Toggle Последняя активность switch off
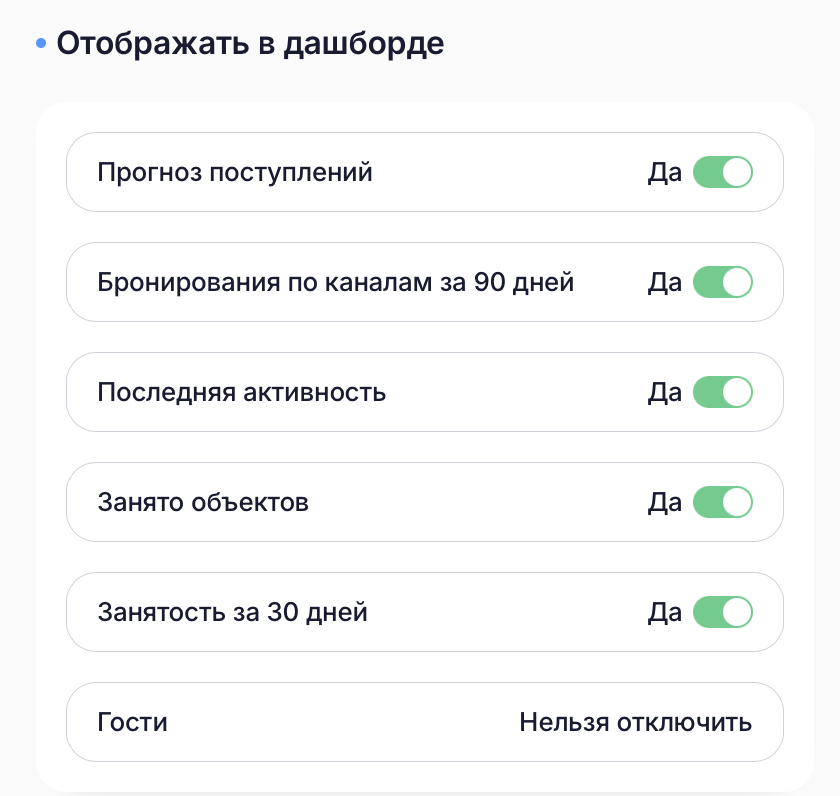 [x=723, y=392]
